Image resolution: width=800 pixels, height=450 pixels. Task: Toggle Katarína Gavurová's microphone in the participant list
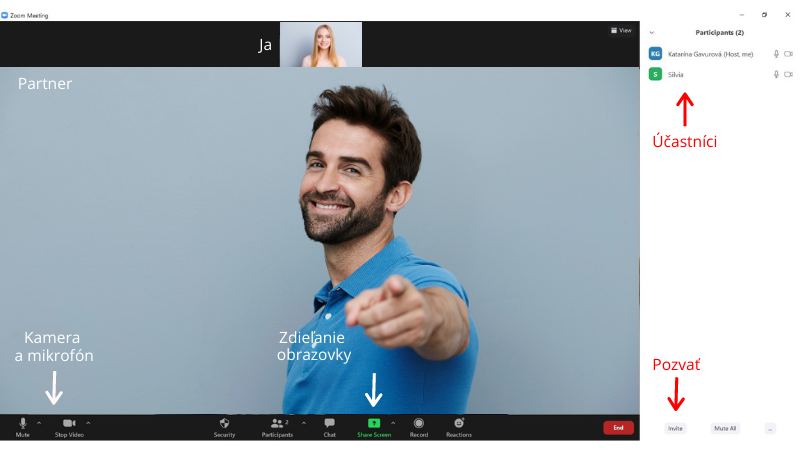click(776, 54)
